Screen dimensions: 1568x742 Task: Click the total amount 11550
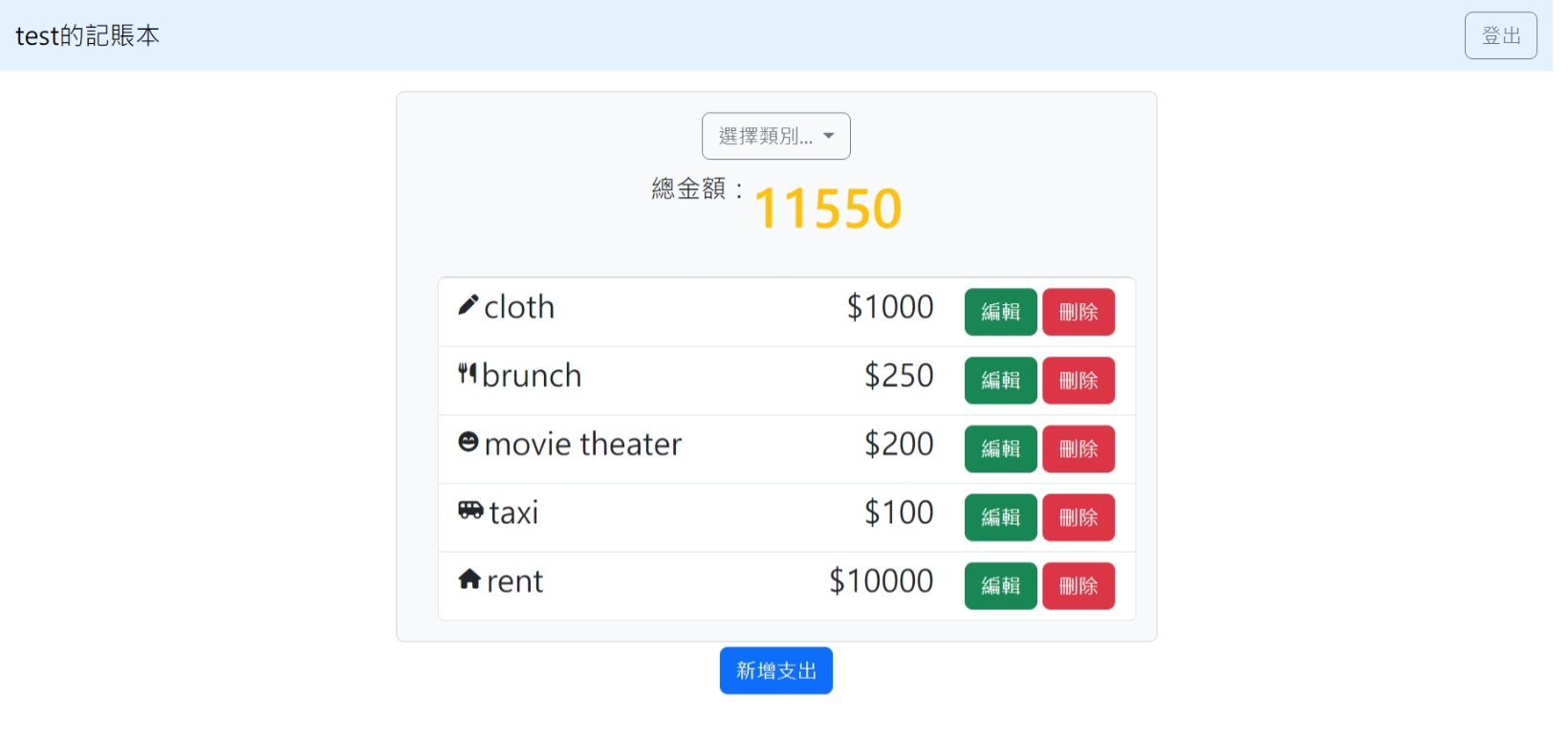click(x=828, y=208)
